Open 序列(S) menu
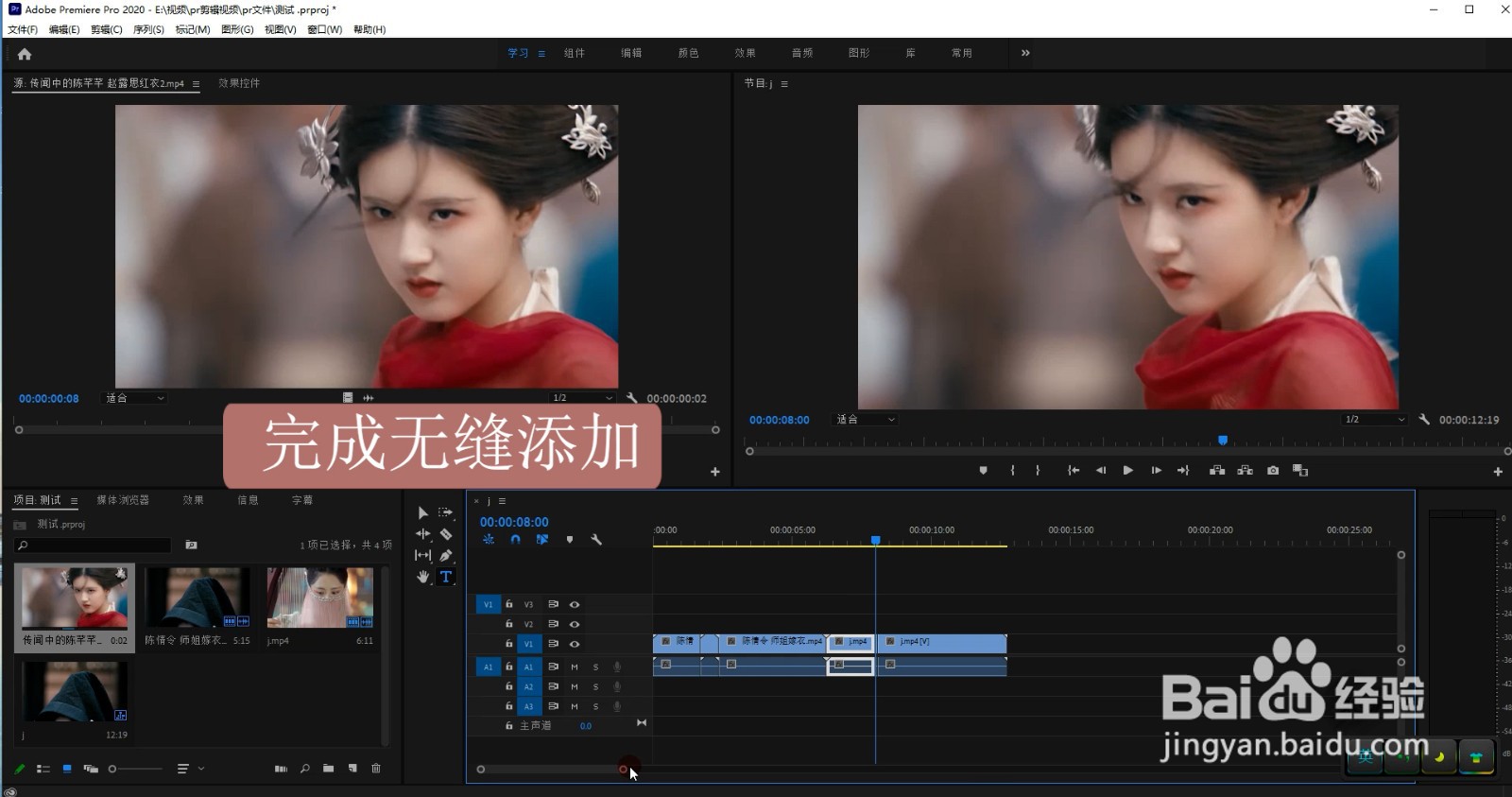The width and height of the screenshot is (1512, 797). pyautogui.click(x=148, y=29)
